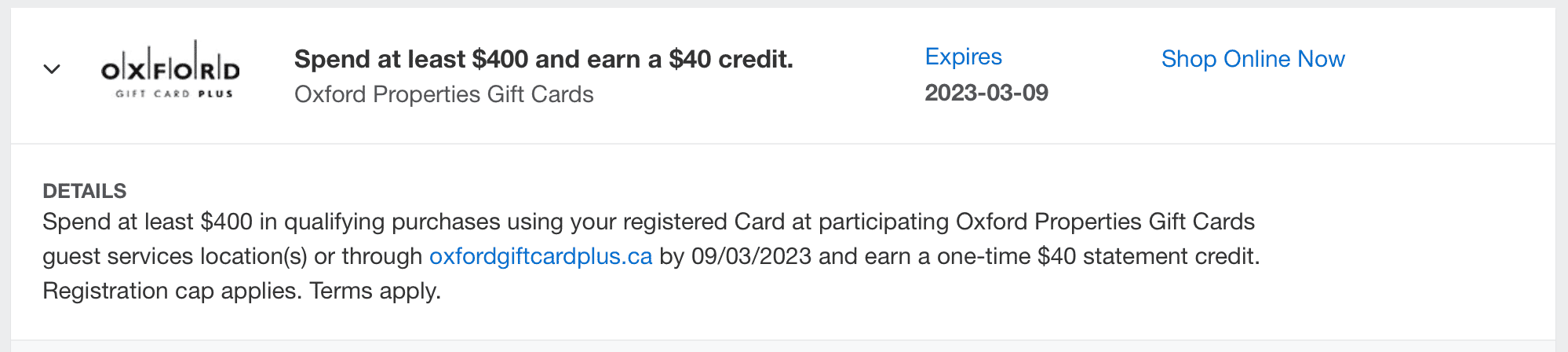Screen dimensions: 1568x352
Task: Open the Shop Online Now link
Action: pos(1253,59)
